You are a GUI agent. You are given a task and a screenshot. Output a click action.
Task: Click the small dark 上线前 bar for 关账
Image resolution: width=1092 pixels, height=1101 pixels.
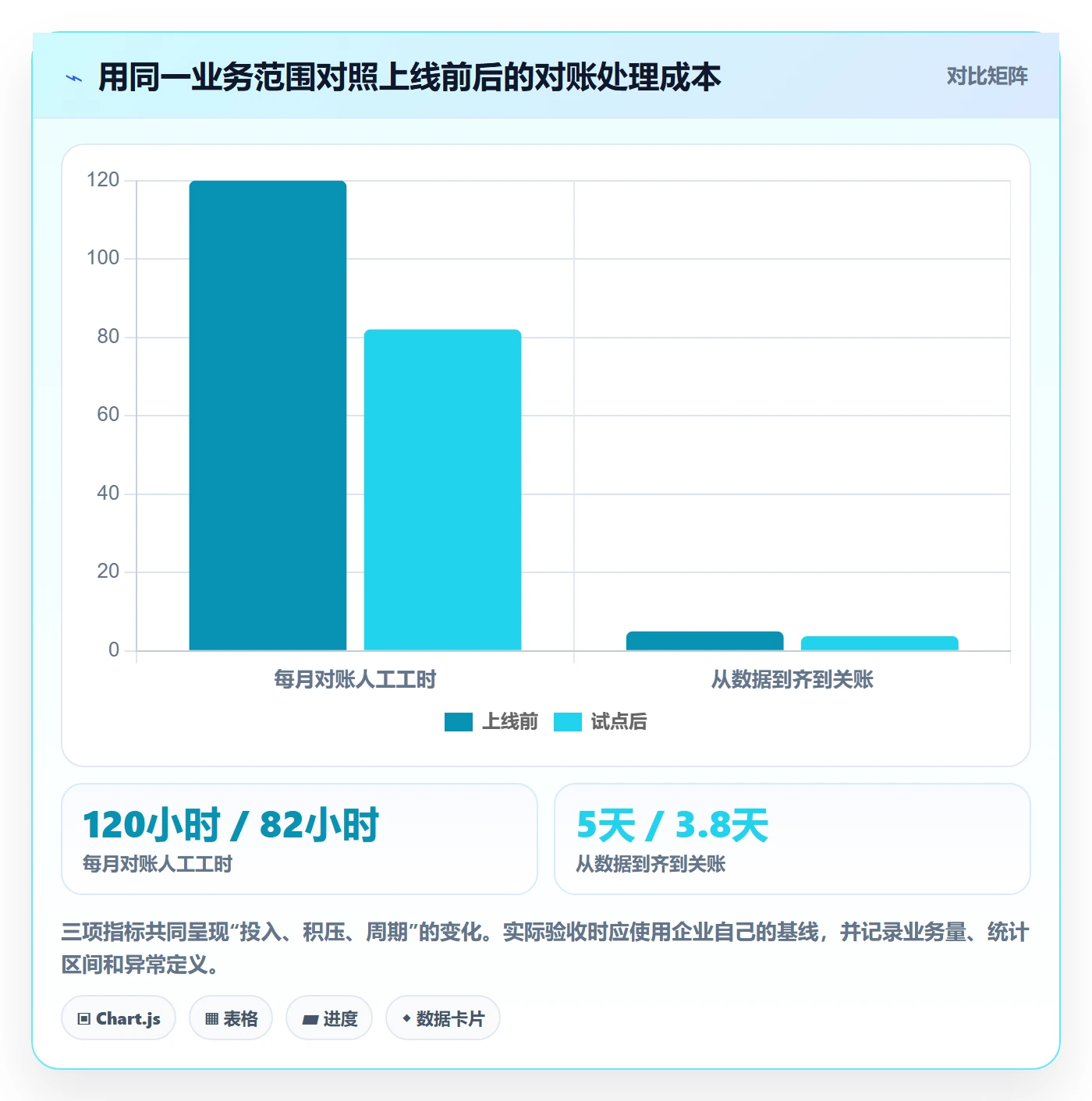(x=704, y=641)
